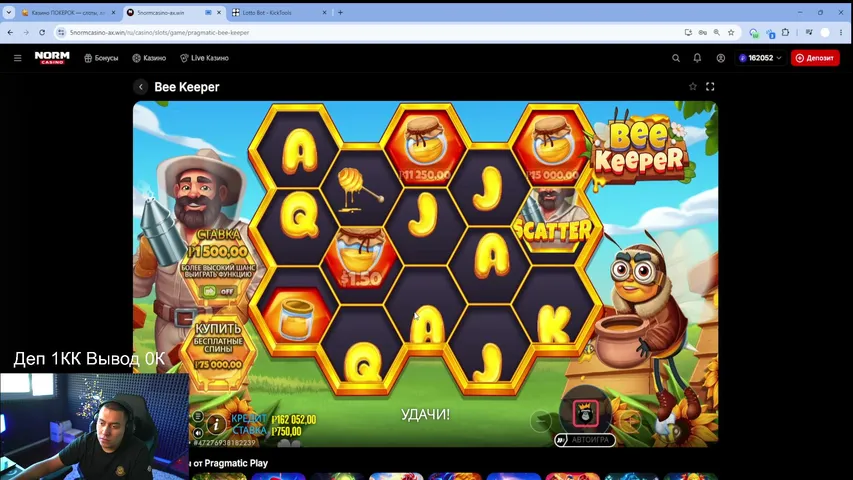Open a new browser tab

pyautogui.click(x=341, y=13)
